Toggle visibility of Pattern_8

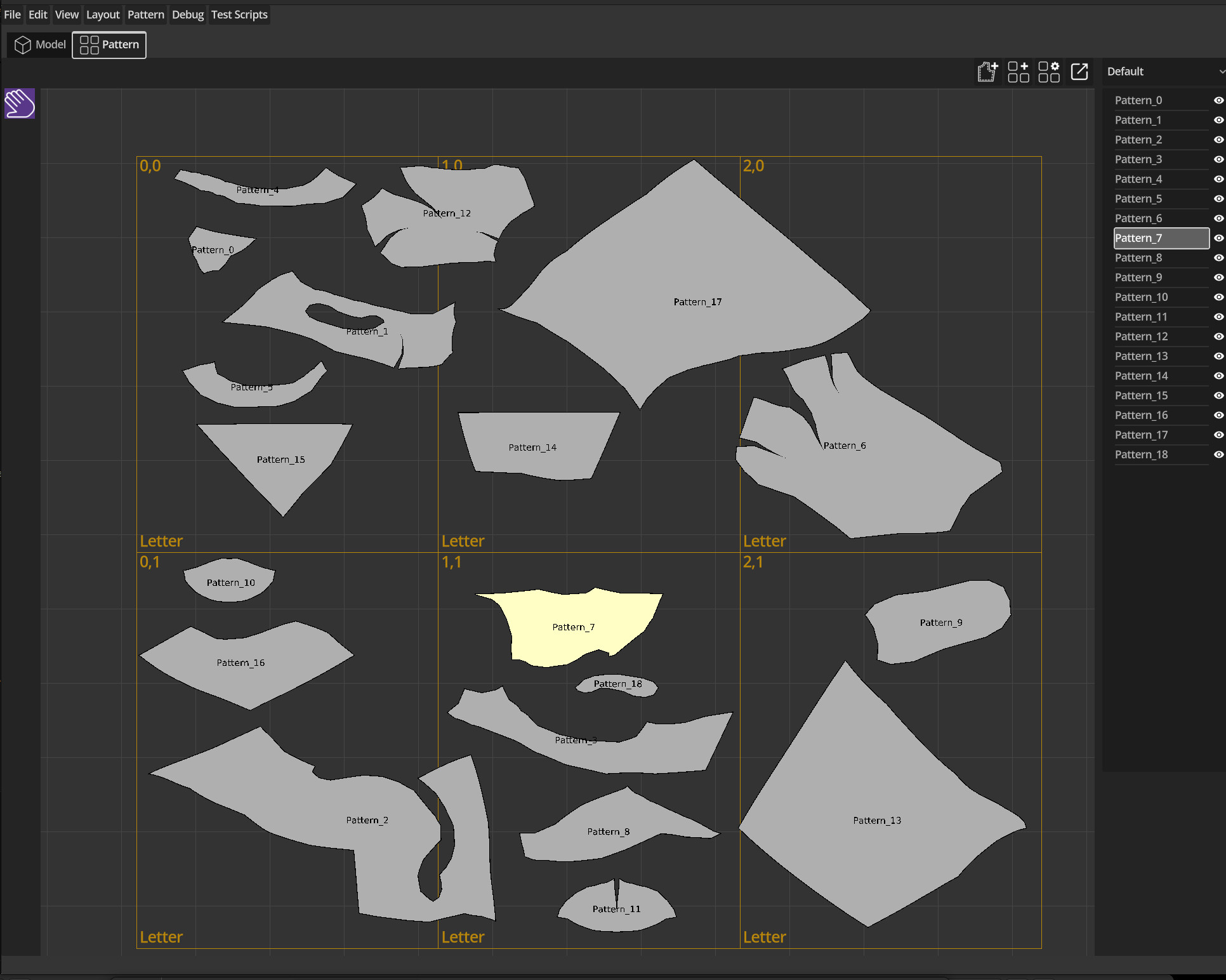1218,258
